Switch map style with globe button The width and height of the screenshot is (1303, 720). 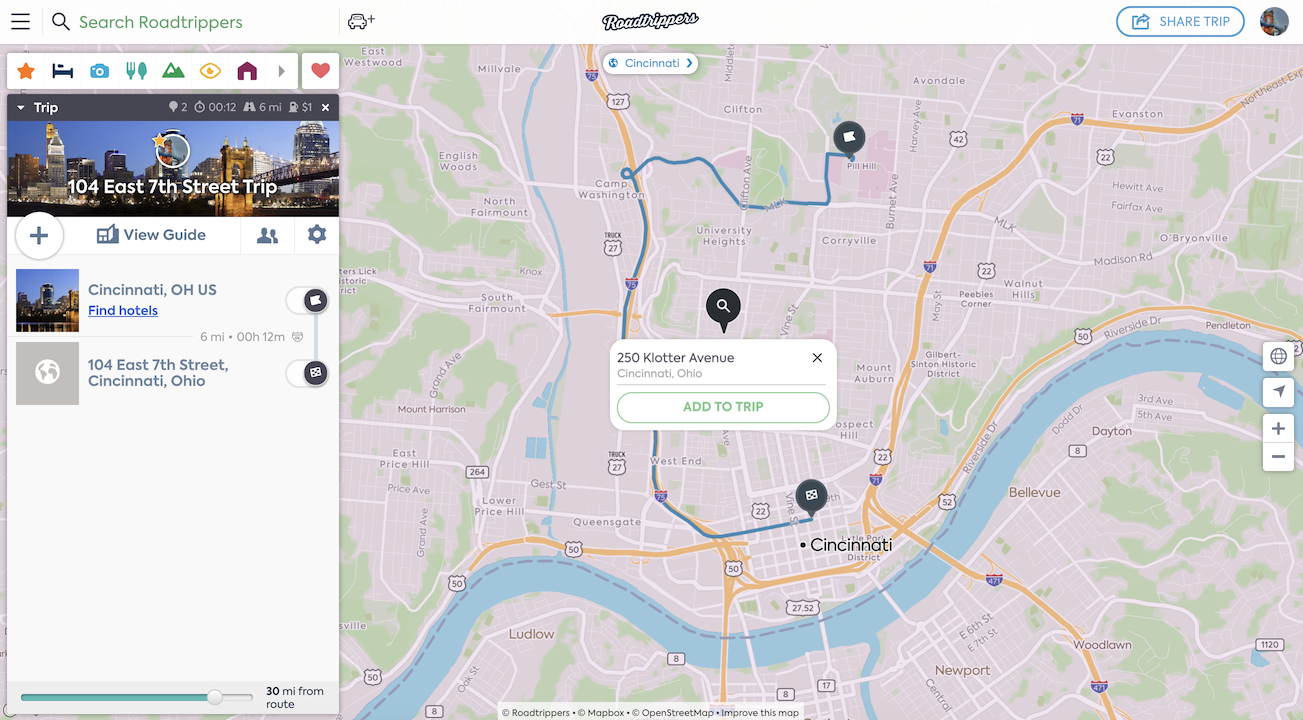(1278, 356)
